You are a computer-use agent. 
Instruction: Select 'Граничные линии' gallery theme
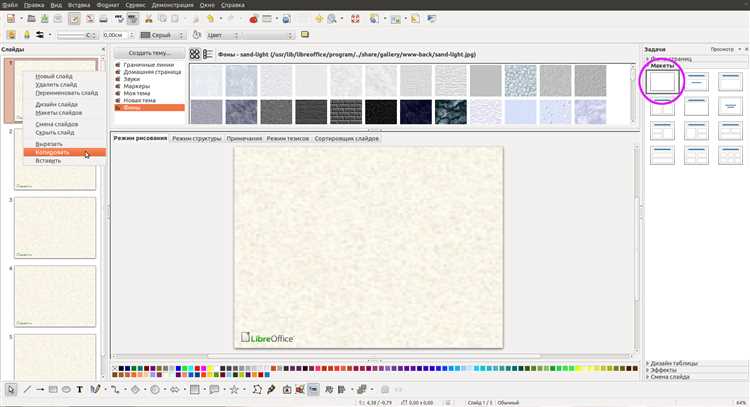coord(149,65)
